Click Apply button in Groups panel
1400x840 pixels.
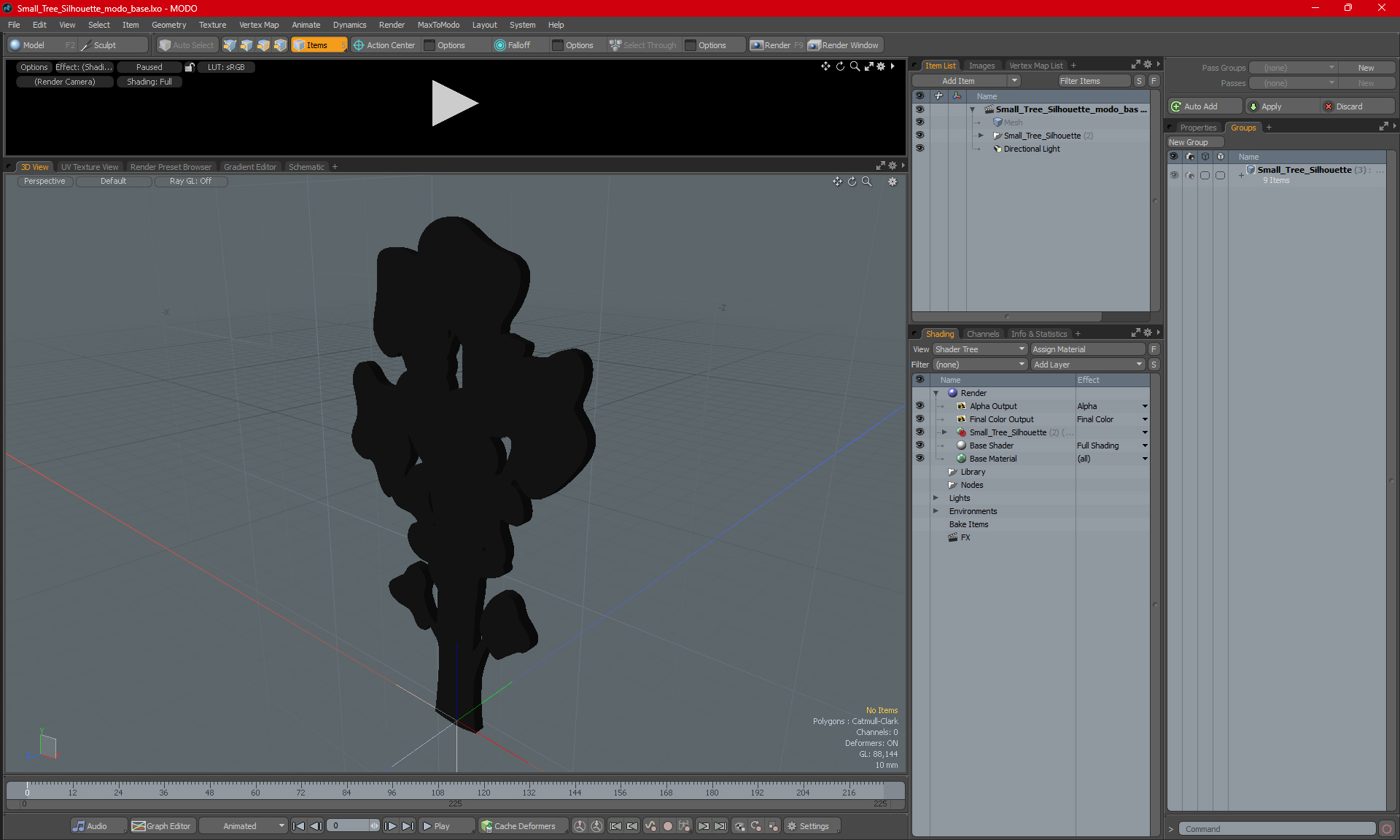tap(1281, 106)
